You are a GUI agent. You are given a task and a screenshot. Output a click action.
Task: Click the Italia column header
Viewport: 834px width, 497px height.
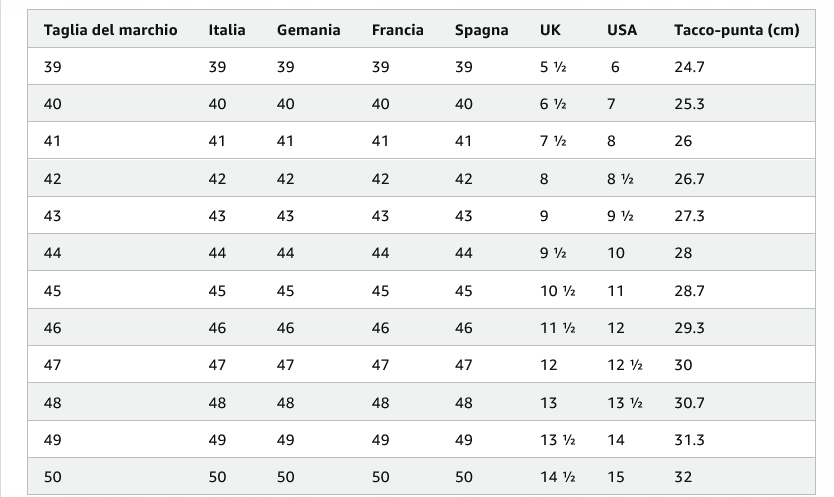coord(227,30)
